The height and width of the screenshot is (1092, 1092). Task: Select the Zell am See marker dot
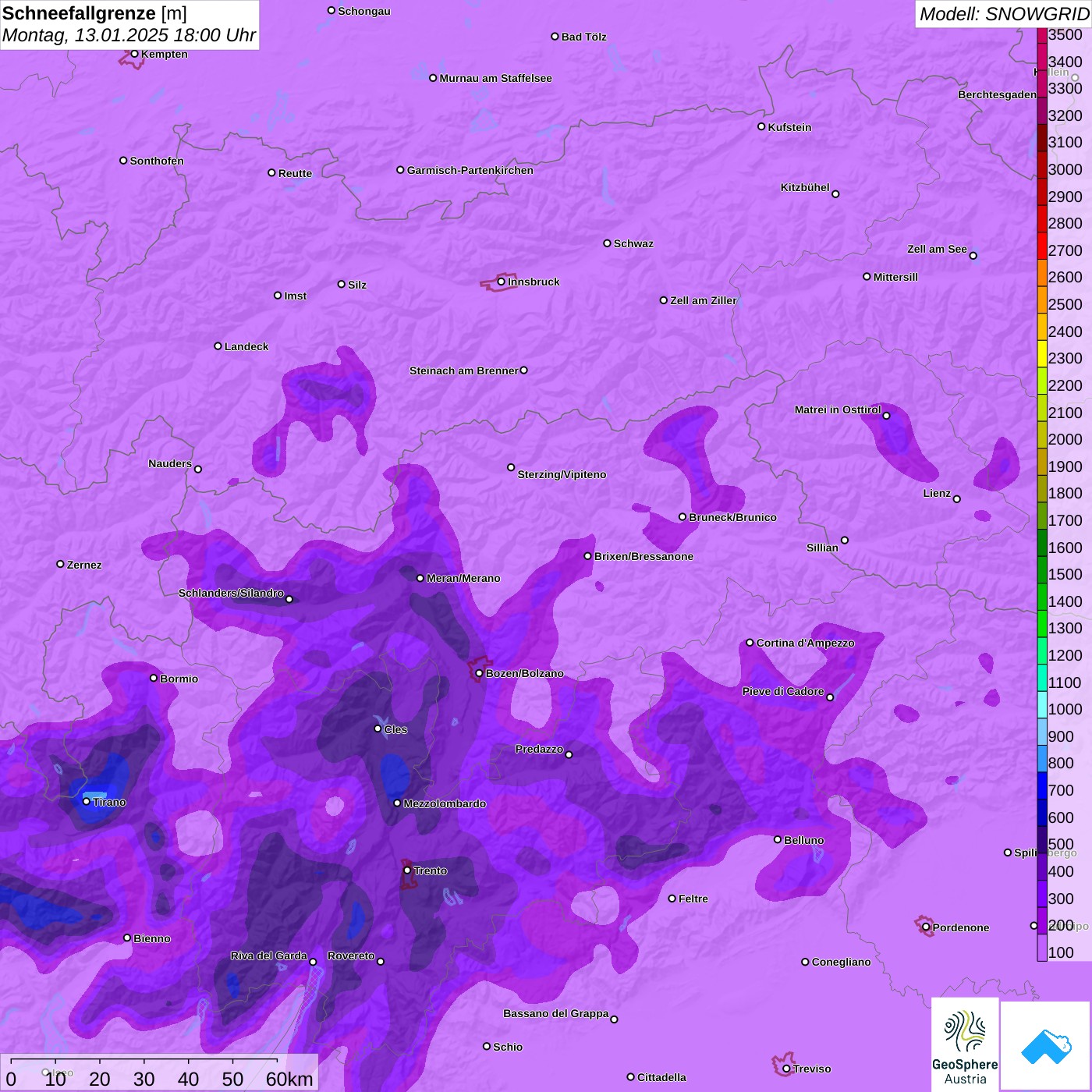click(x=973, y=255)
